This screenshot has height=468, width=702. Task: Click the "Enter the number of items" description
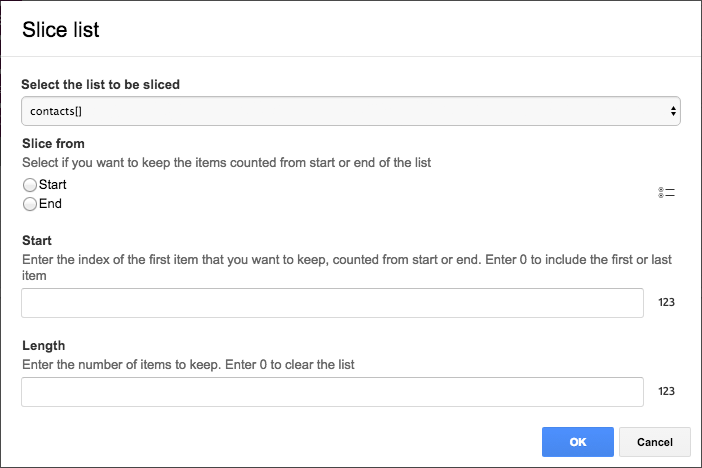pos(188,365)
